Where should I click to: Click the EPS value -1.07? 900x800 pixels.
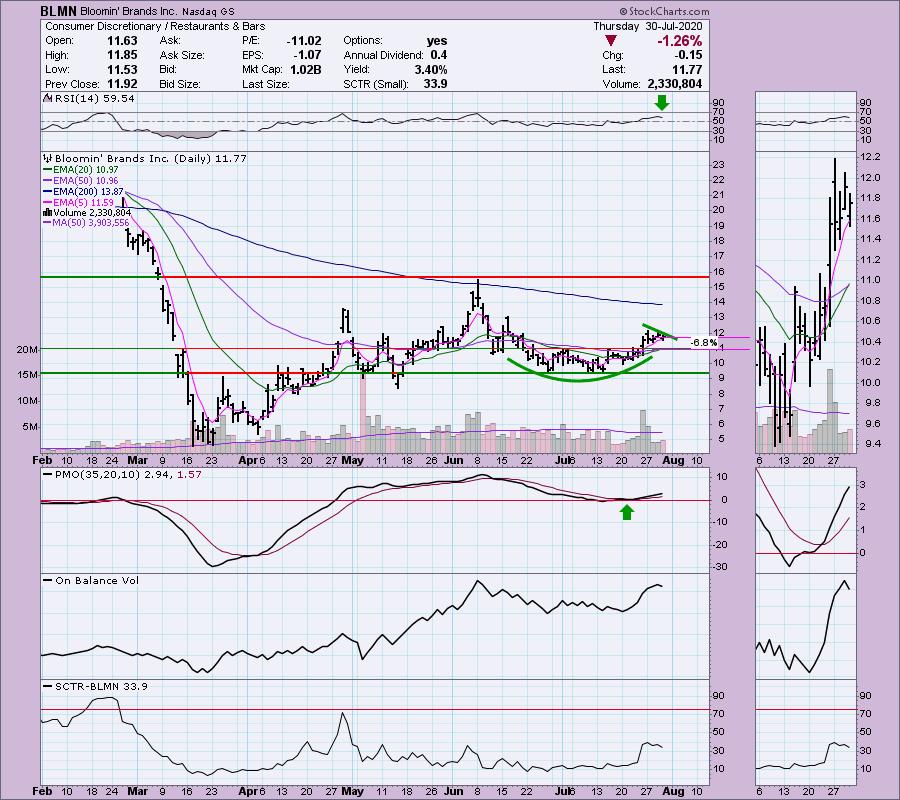tap(307, 55)
